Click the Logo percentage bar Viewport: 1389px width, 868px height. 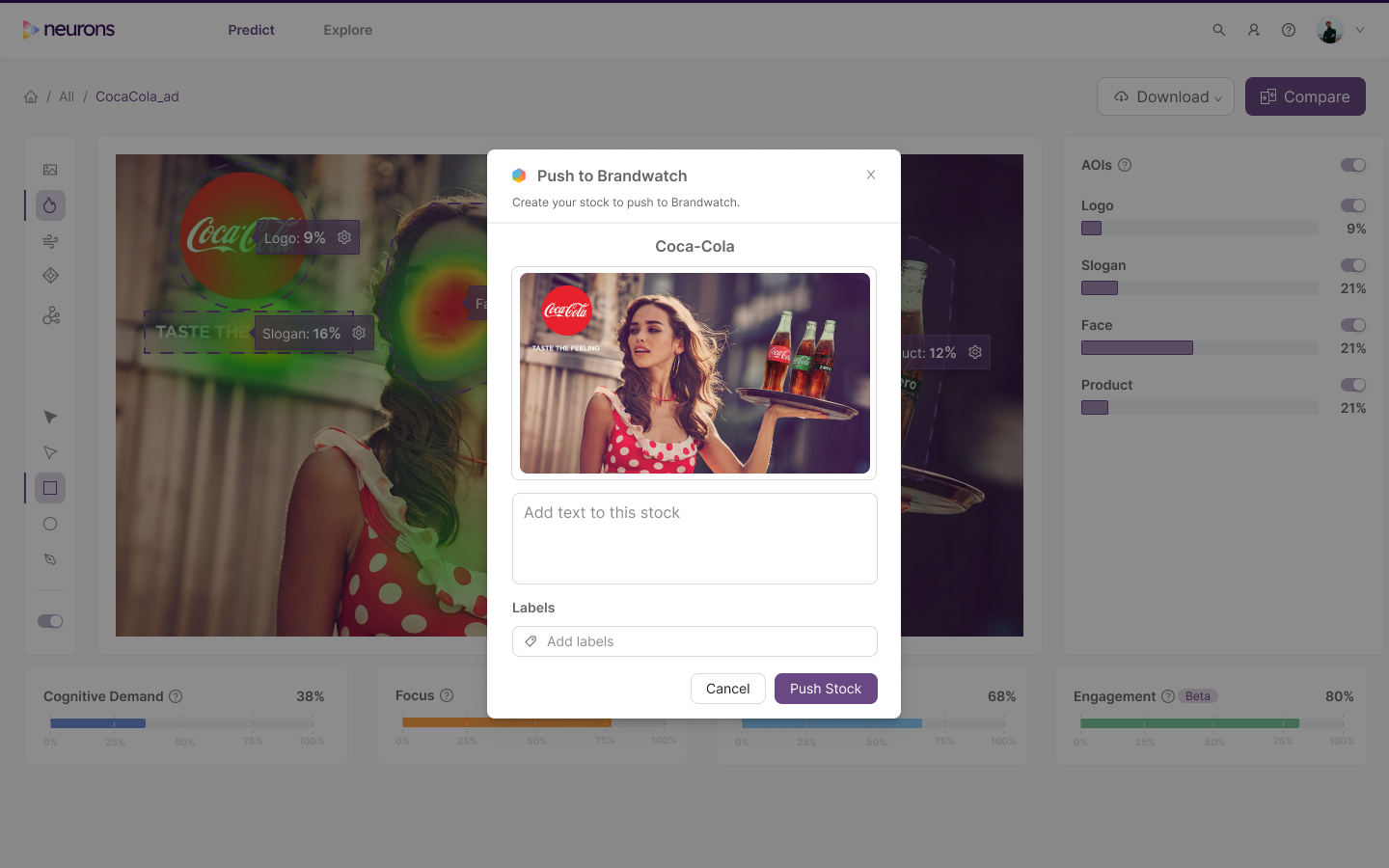pos(1199,229)
